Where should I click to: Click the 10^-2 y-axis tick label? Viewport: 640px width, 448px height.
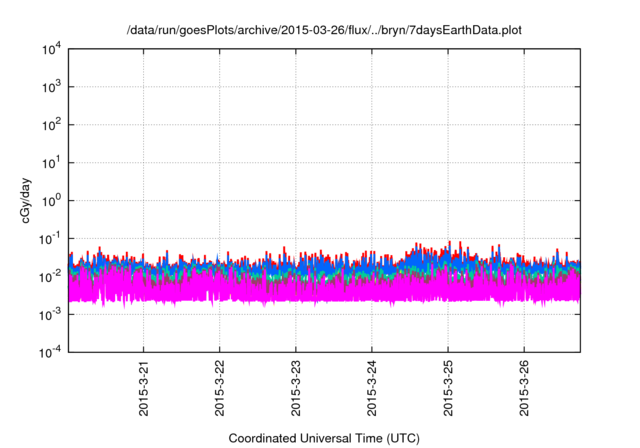[51, 277]
